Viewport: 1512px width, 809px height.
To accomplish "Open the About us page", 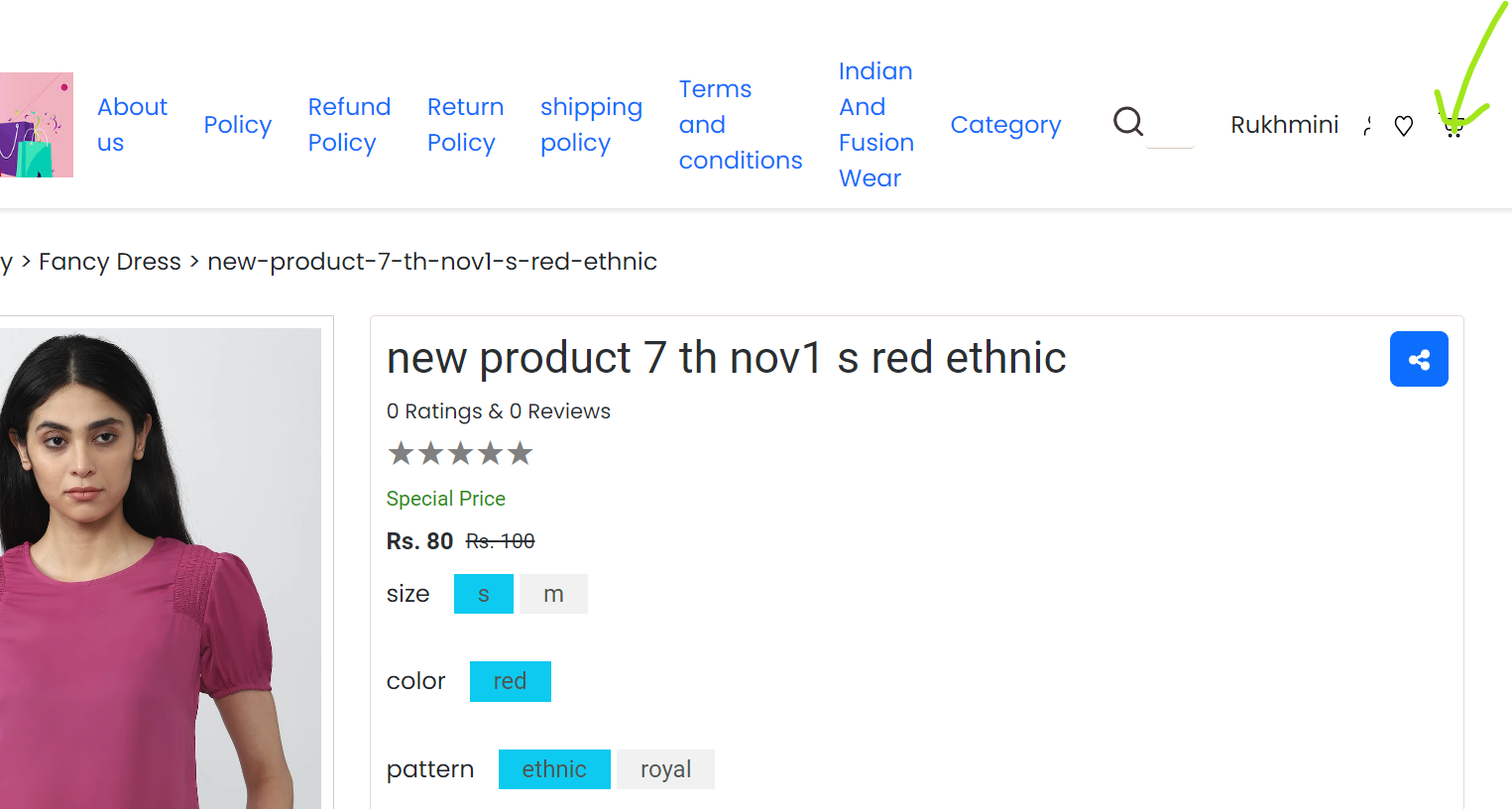I will click(132, 125).
